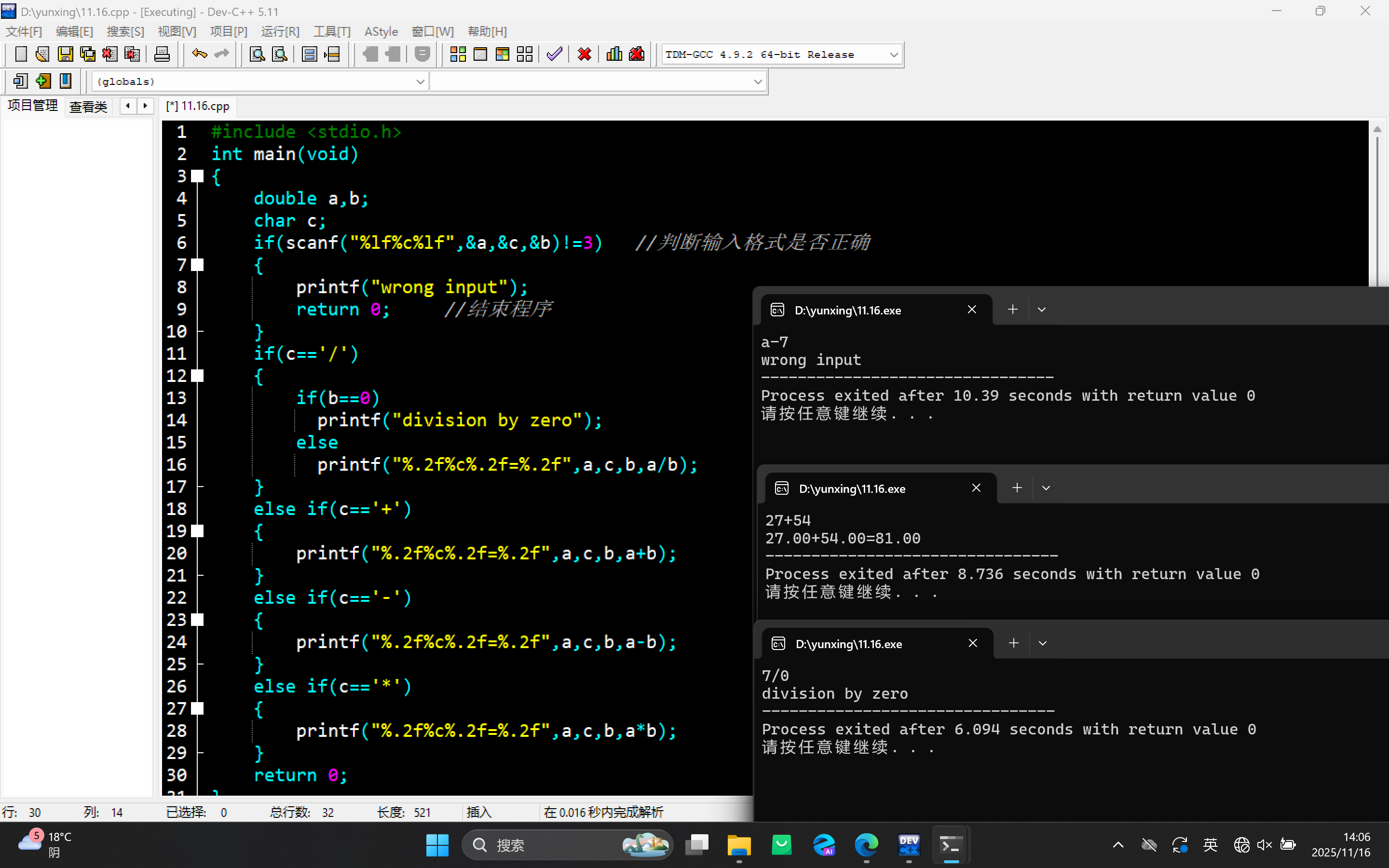Click the green plus bookmark icon
This screenshot has height=868, width=1389.
click(x=43, y=81)
